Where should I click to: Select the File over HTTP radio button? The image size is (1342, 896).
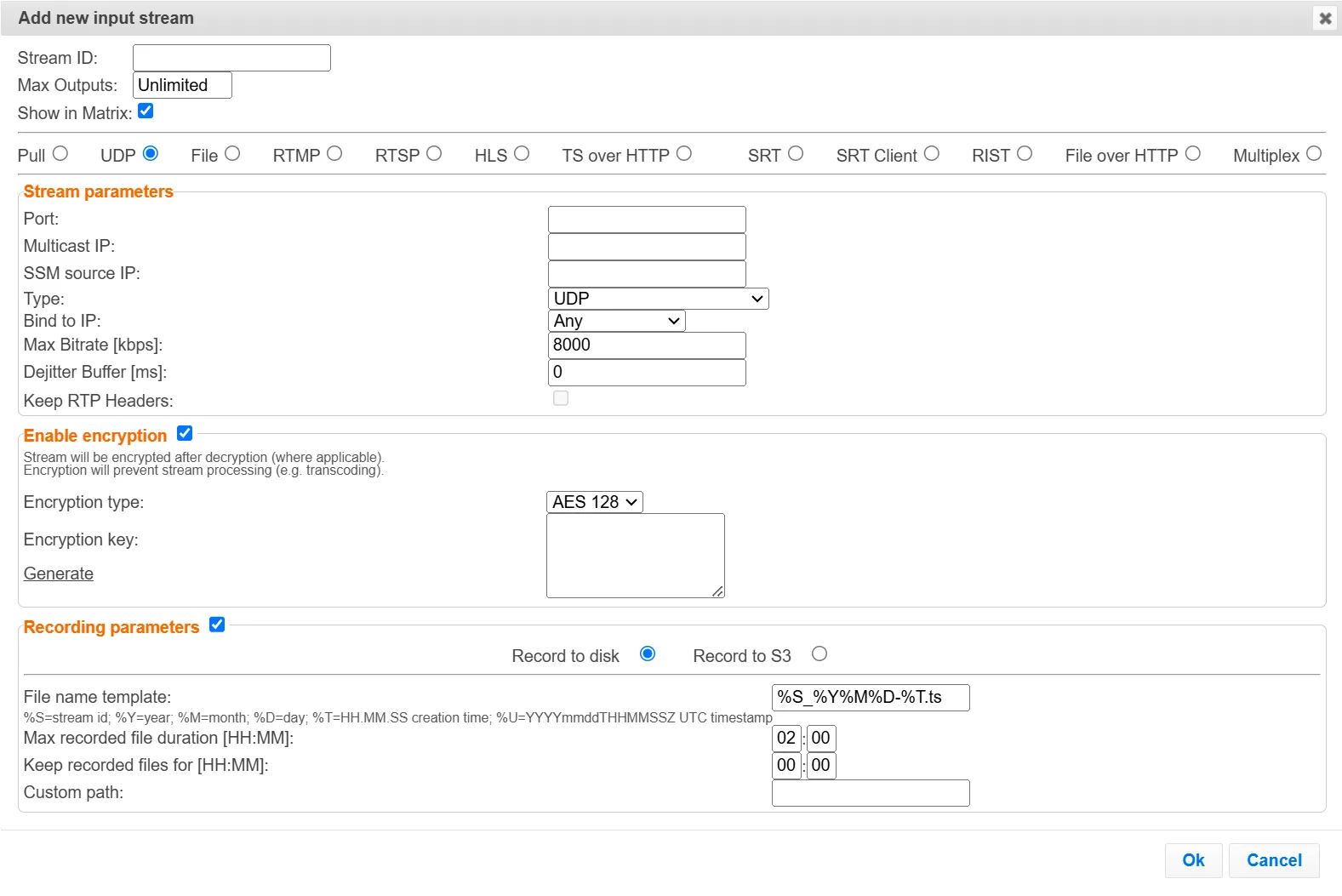point(1193,153)
